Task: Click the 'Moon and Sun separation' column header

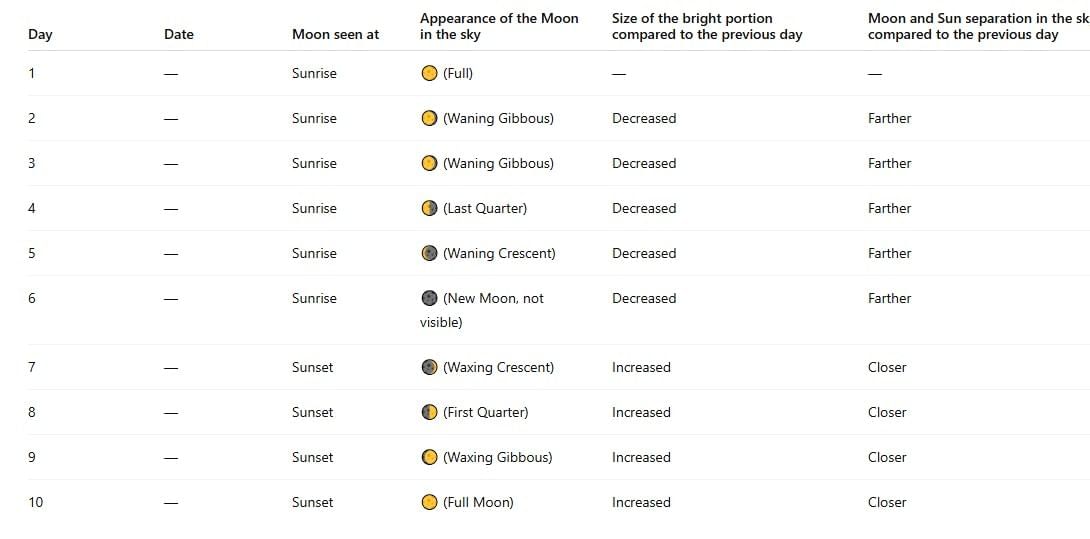Action: click(x=975, y=26)
